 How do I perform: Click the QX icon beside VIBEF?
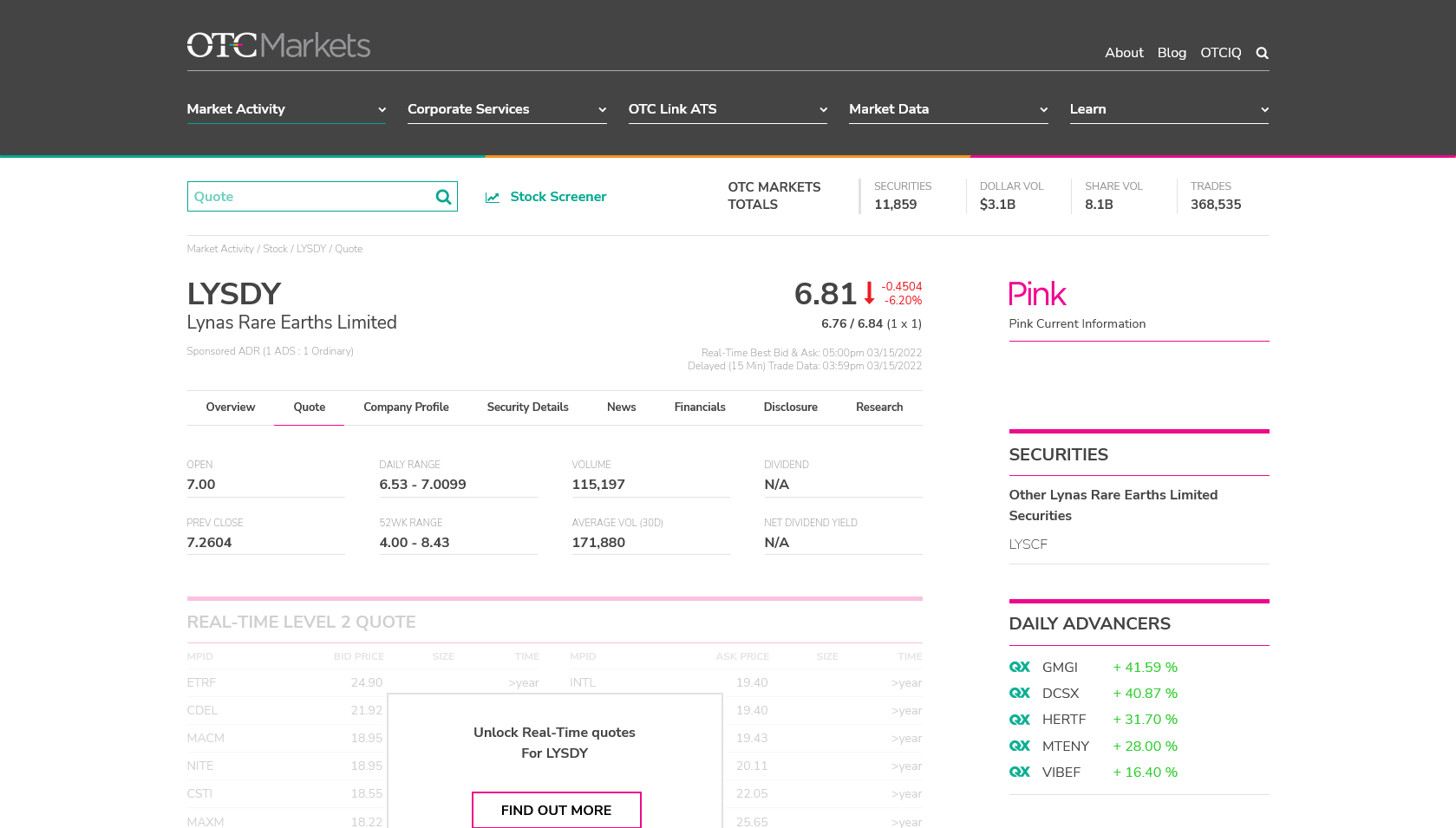pyautogui.click(x=1020, y=772)
